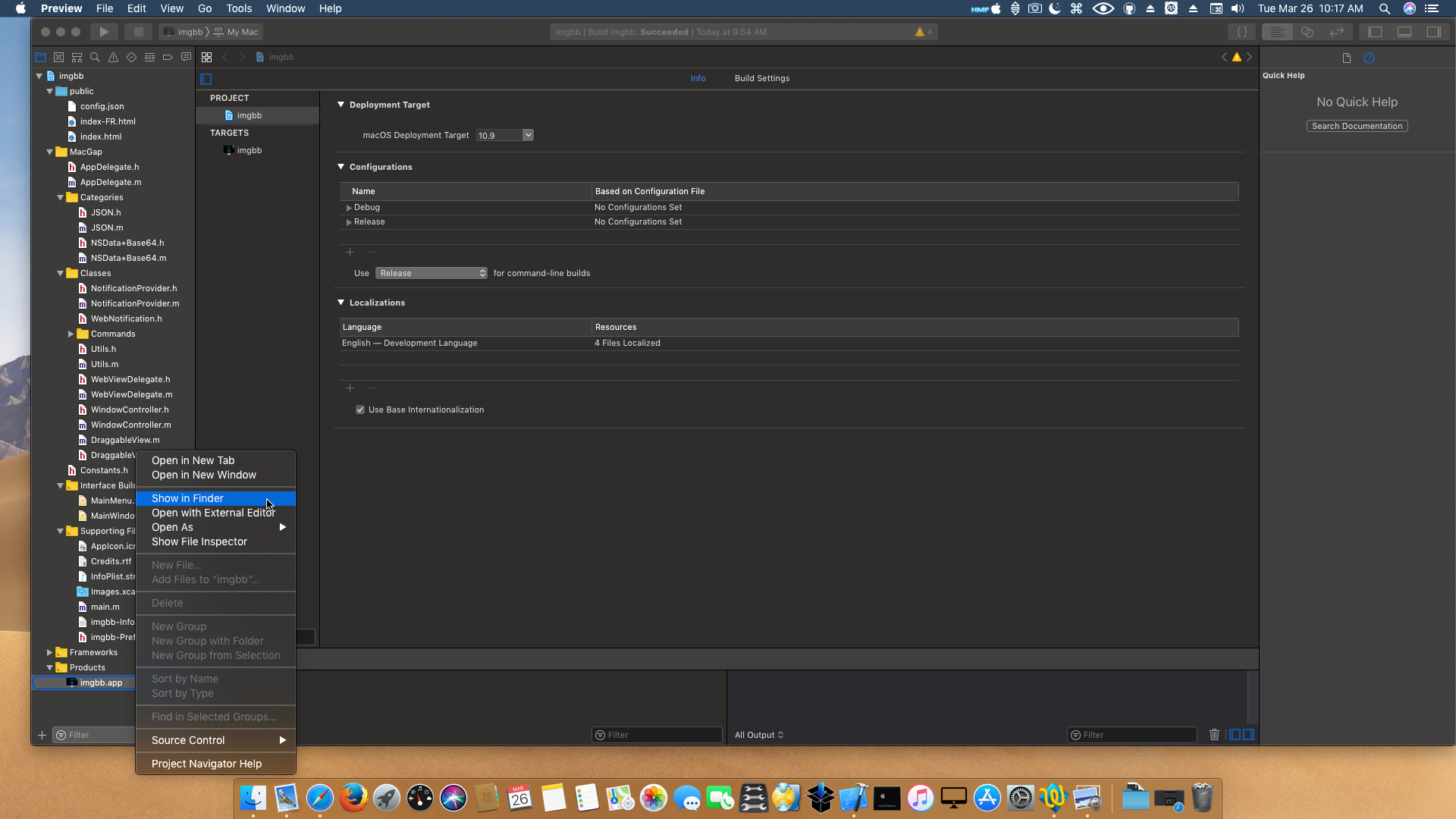Choose Show in Finder from context menu
1456x819 pixels.
(215, 498)
